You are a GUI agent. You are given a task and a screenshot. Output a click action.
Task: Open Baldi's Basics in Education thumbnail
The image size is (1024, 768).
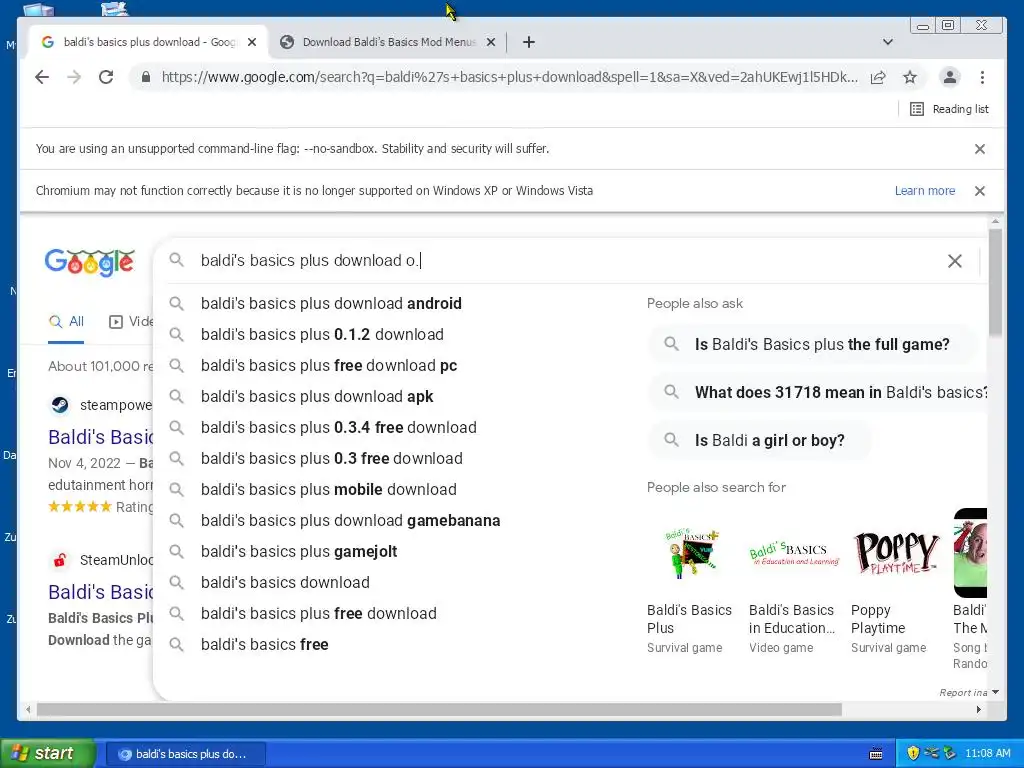[792, 552]
